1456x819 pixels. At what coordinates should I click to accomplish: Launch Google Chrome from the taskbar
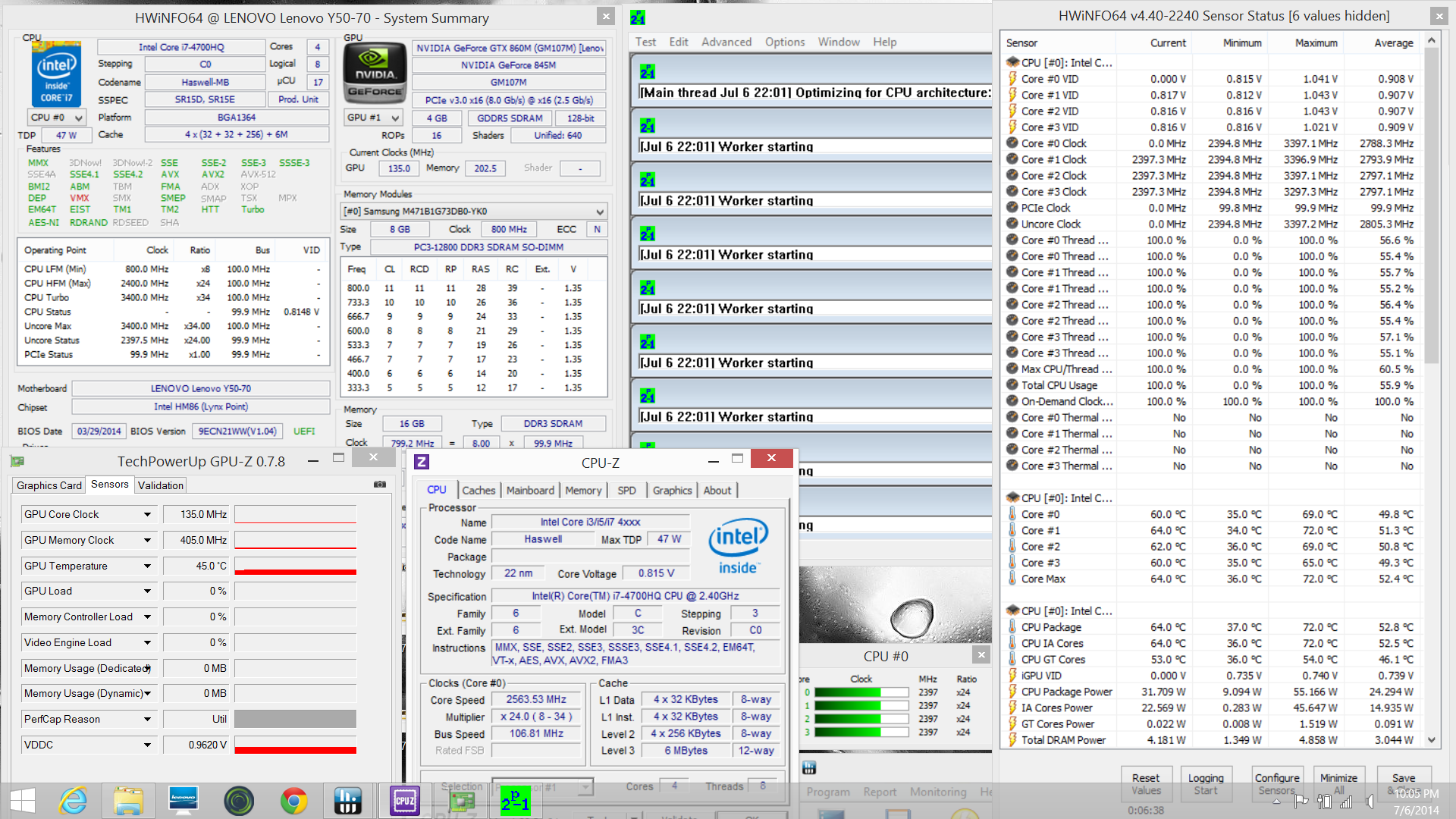pos(293,801)
